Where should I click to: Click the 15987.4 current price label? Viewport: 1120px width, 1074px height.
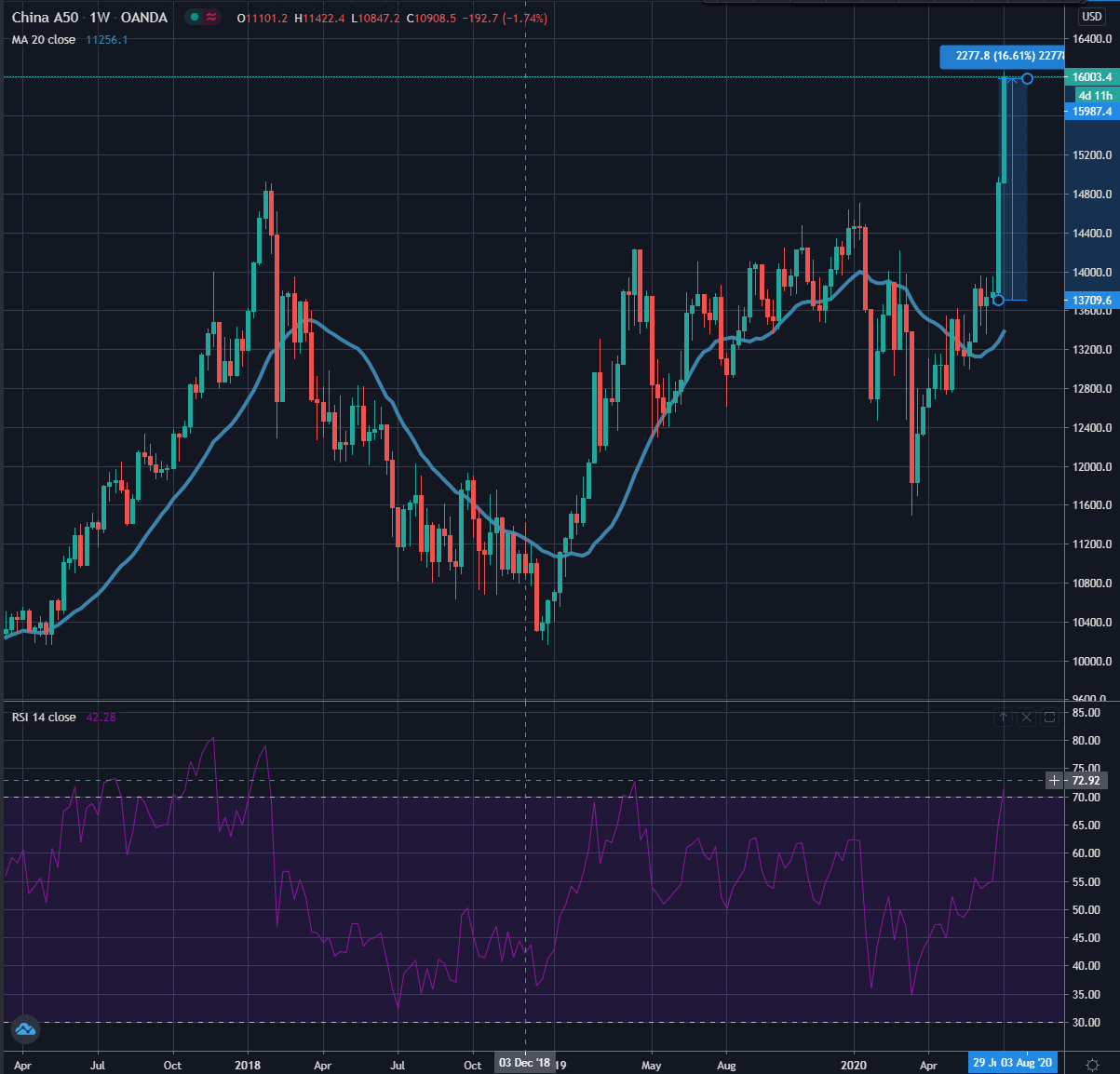(x=1091, y=112)
